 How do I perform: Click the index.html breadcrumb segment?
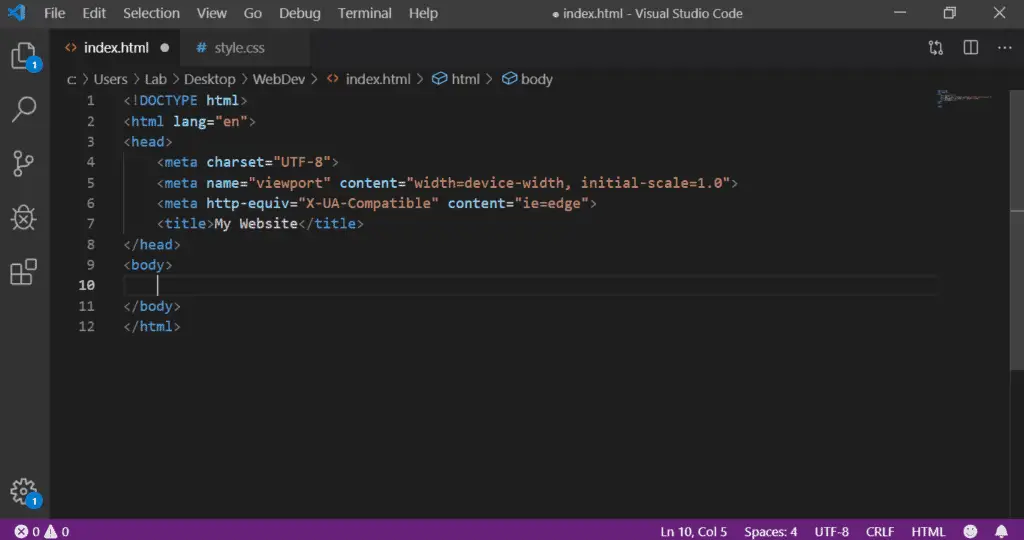[x=369, y=79]
